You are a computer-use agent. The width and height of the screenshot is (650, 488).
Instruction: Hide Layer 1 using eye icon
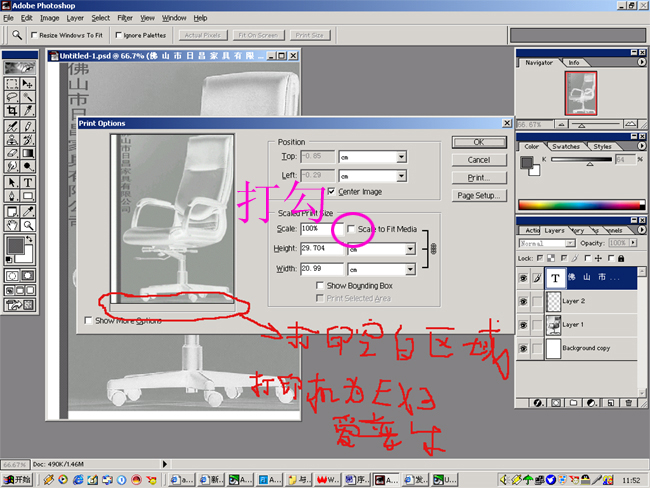pyautogui.click(x=524, y=325)
